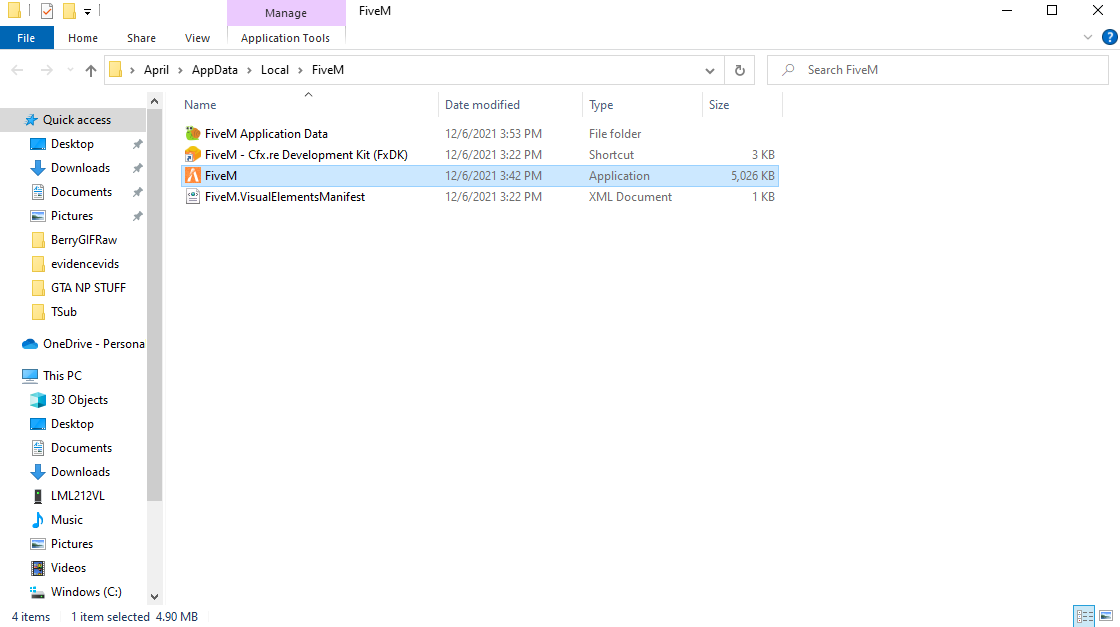Go up one folder level
The image size is (1120, 627).
[91, 70]
